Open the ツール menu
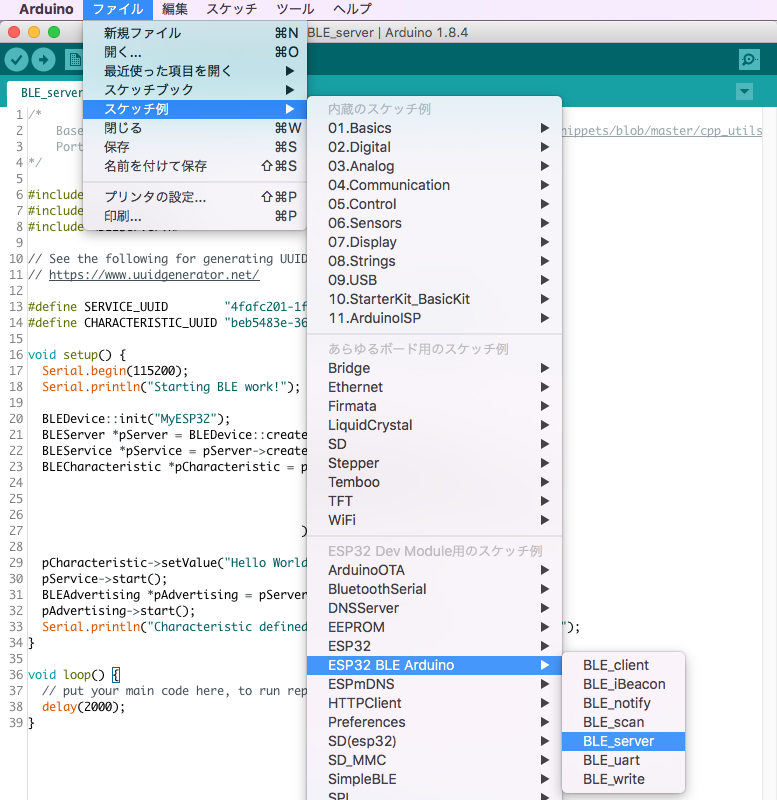 pyautogui.click(x=295, y=9)
